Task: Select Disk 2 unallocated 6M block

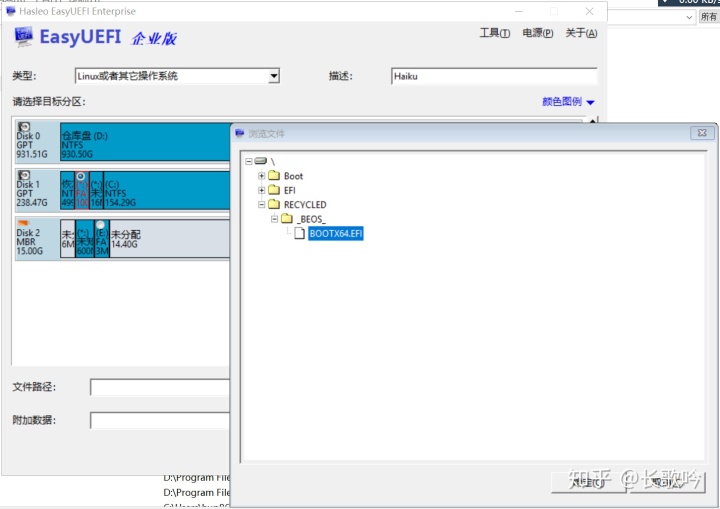Action: (x=68, y=239)
